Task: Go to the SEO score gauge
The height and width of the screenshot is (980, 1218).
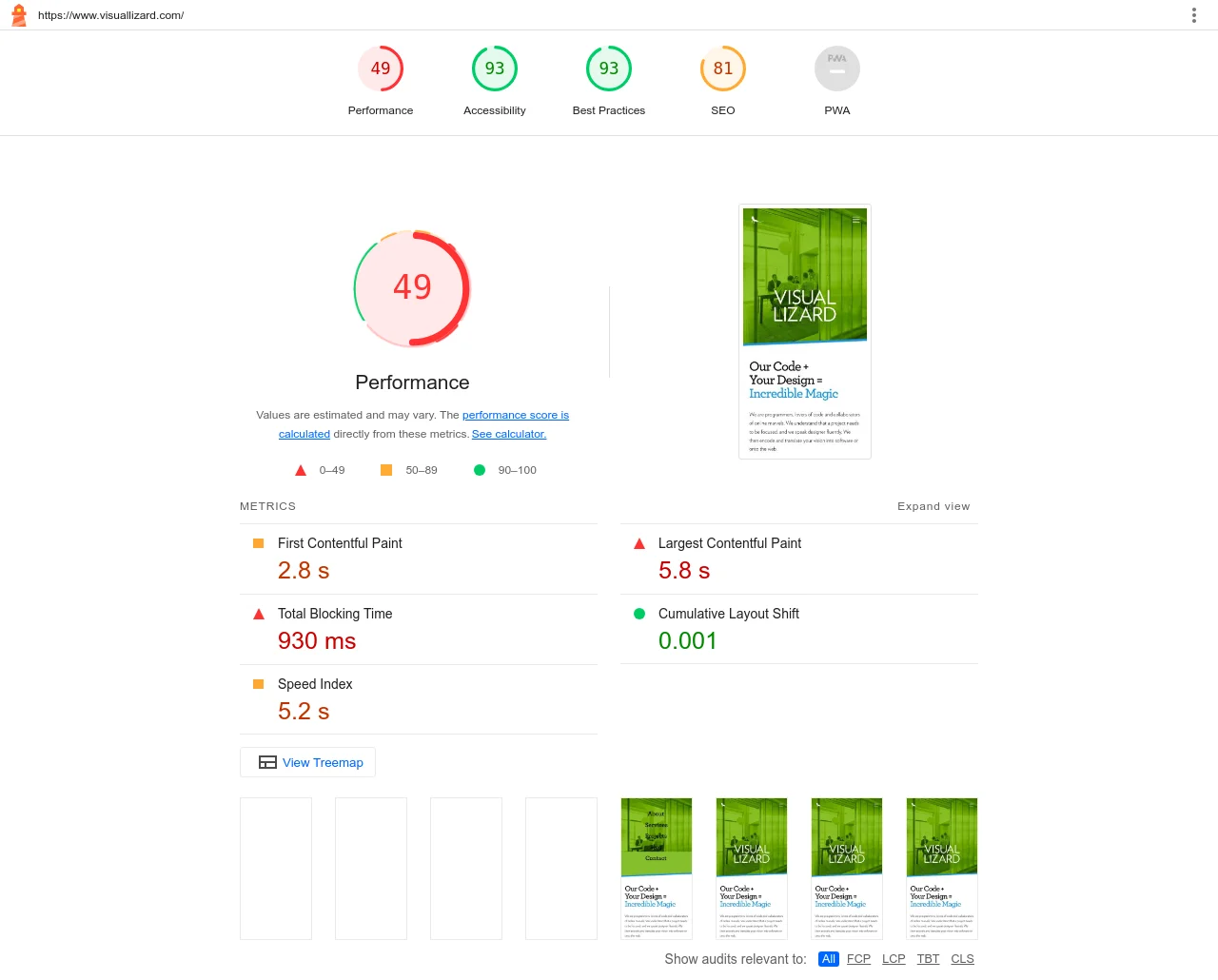Action: tap(723, 69)
